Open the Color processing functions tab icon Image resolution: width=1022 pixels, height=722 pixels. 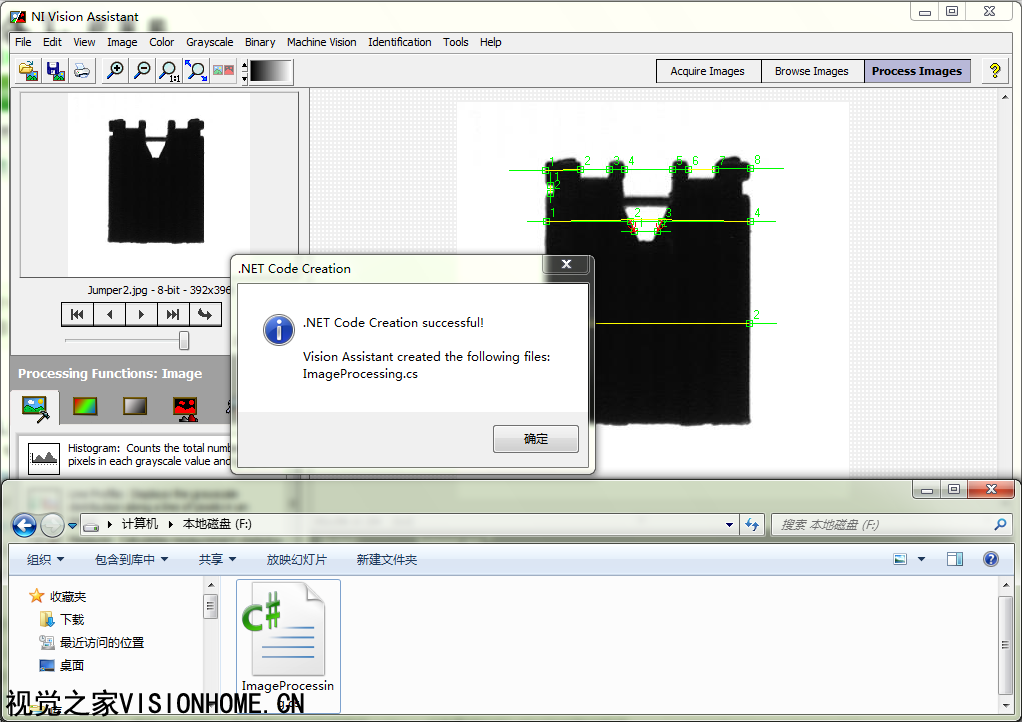point(87,407)
